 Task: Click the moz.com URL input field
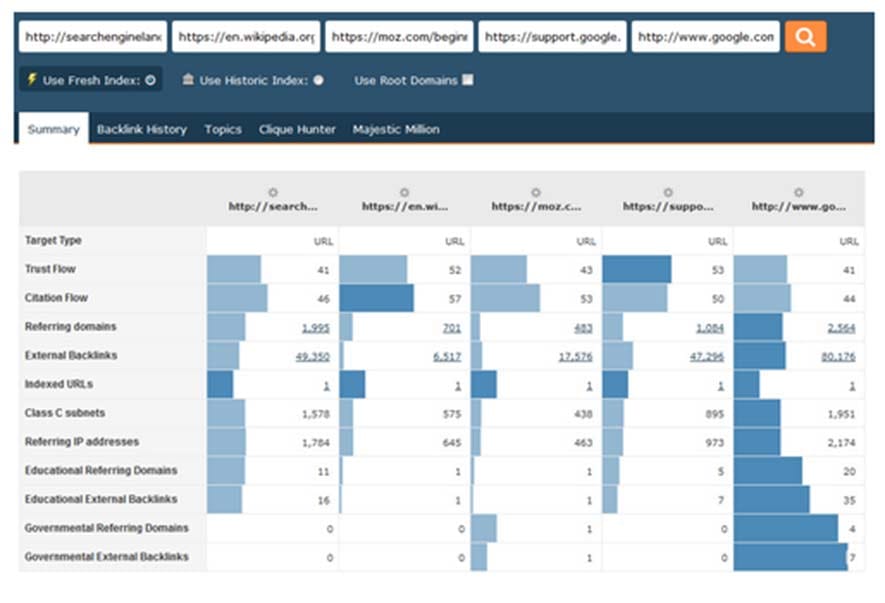click(399, 37)
